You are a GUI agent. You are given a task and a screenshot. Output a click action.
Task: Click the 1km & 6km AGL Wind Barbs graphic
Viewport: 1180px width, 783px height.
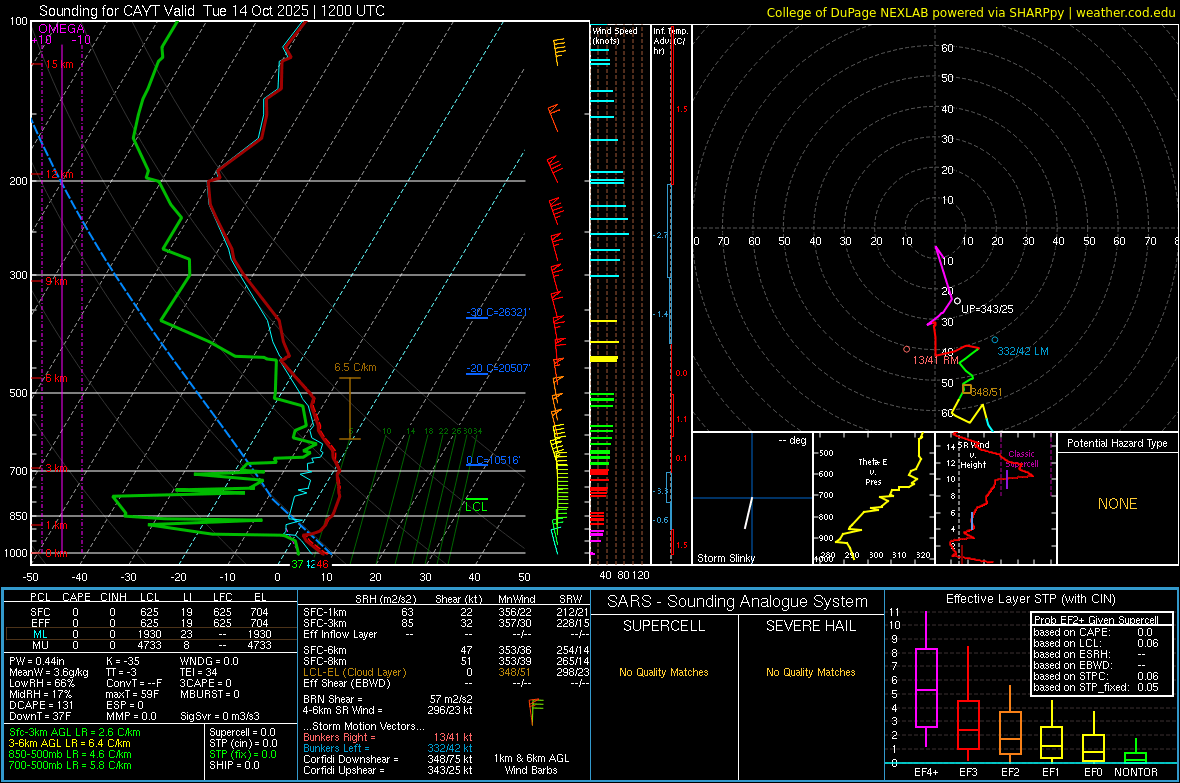pos(535,710)
